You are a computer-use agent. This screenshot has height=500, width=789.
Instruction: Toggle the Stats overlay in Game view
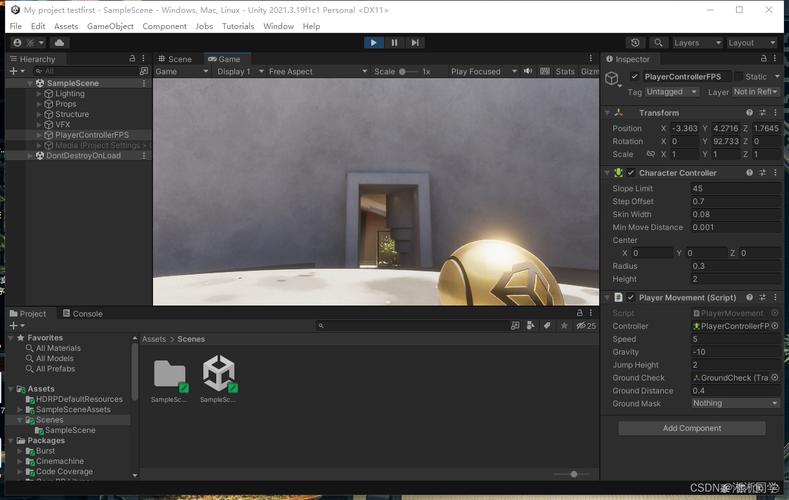point(565,71)
